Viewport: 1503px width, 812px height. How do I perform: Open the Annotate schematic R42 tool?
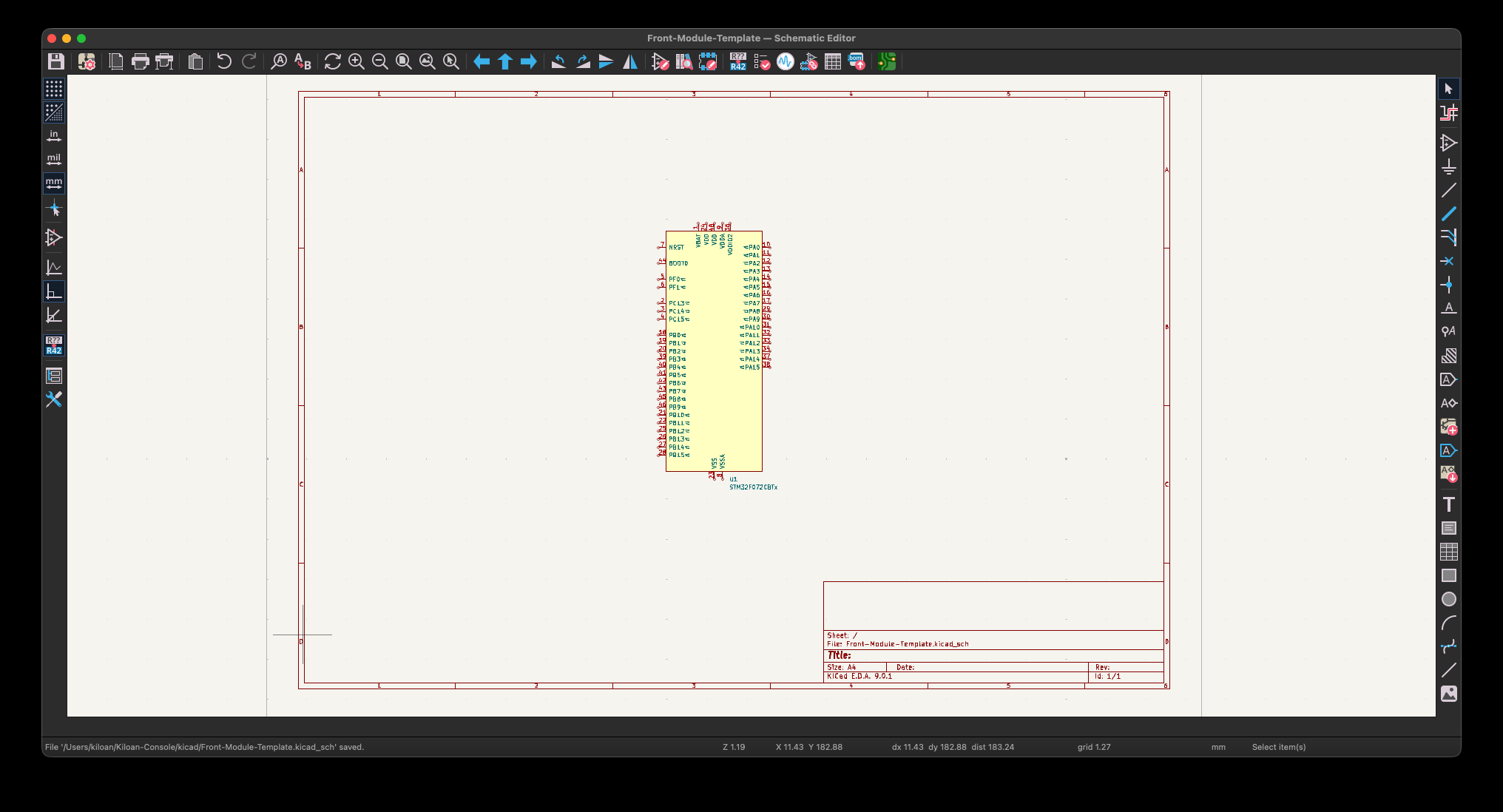click(x=737, y=61)
